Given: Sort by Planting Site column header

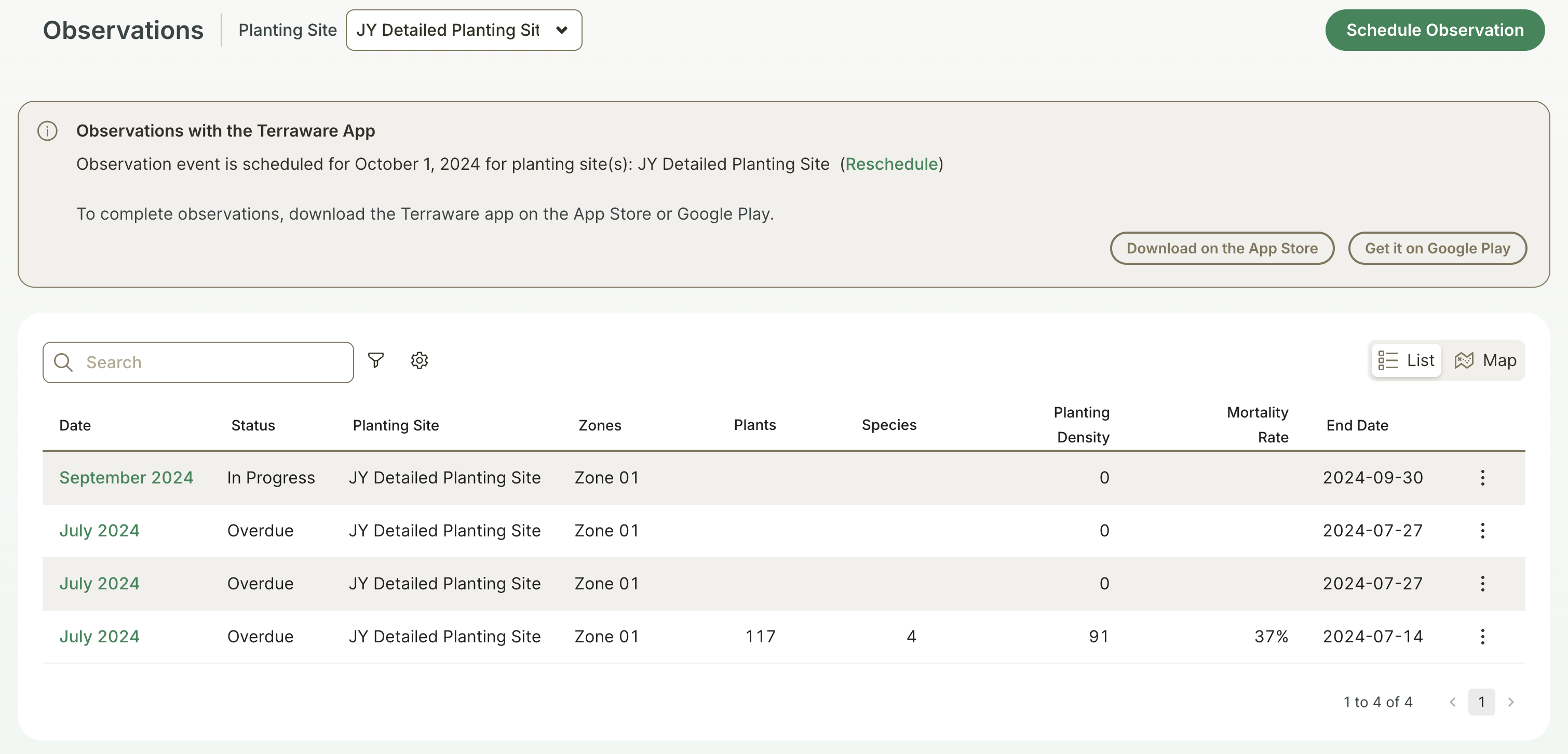Looking at the screenshot, I should click(x=396, y=425).
